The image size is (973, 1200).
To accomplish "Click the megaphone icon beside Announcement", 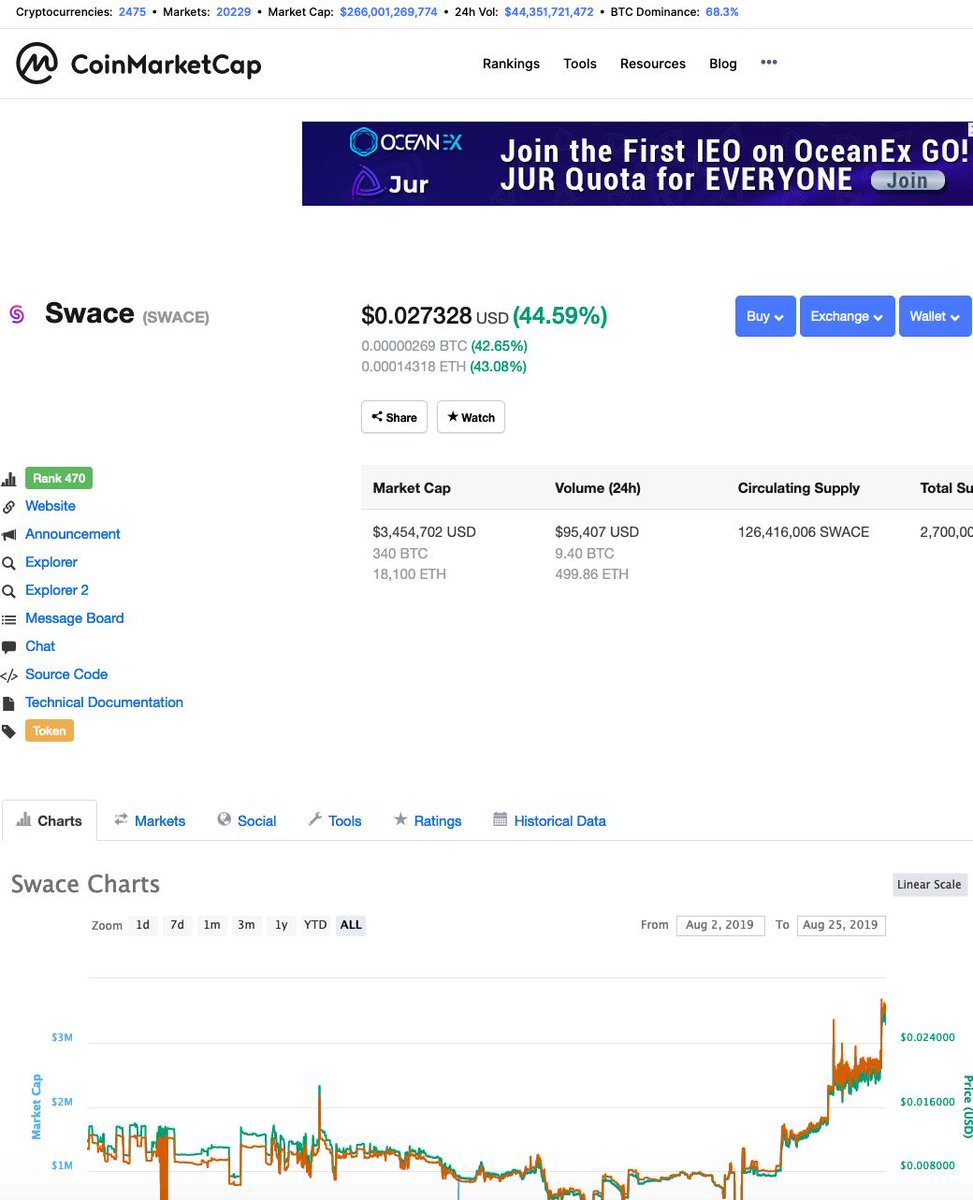I will 9,535.
